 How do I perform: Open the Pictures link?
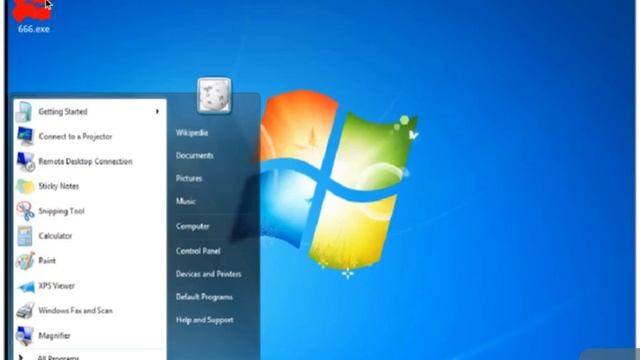[x=189, y=178]
